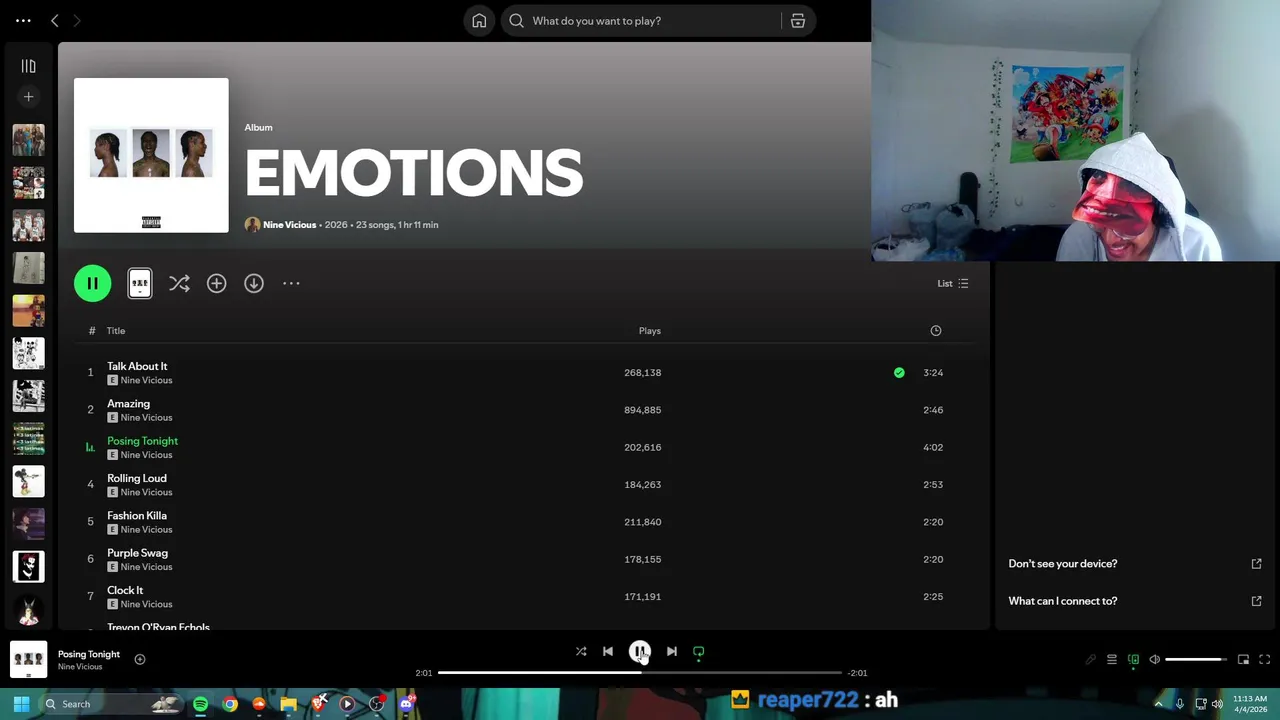This screenshot has width=1280, height=720.
Task: Enable shuffle next to album play button
Action: (179, 284)
